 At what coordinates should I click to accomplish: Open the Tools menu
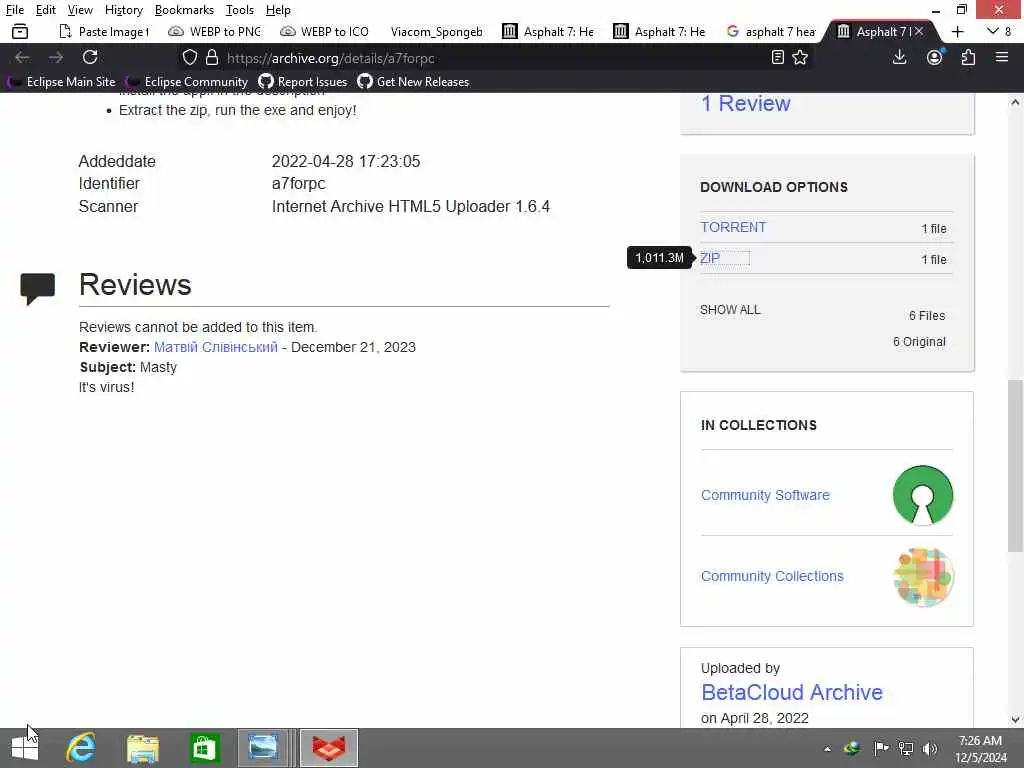pos(240,10)
